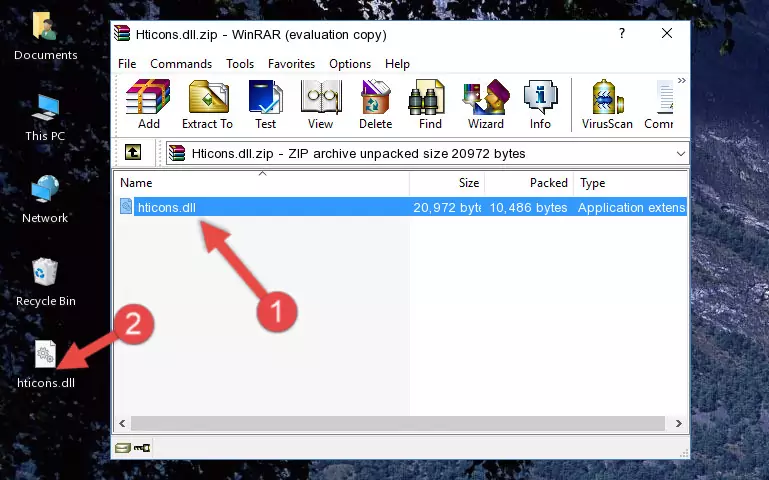Run the Test archive tool
This screenshot has width=769, height=480.
pos(265,104)
